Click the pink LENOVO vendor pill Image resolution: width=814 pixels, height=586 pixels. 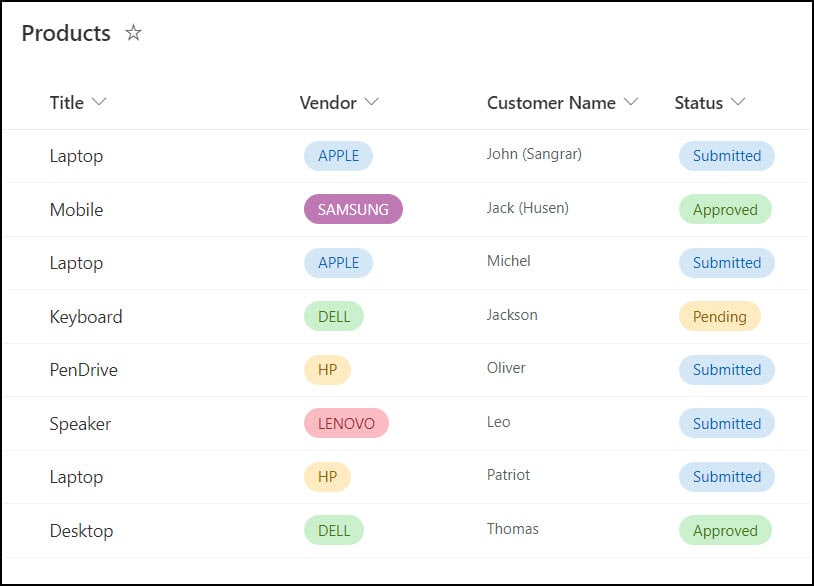[346, 423]
